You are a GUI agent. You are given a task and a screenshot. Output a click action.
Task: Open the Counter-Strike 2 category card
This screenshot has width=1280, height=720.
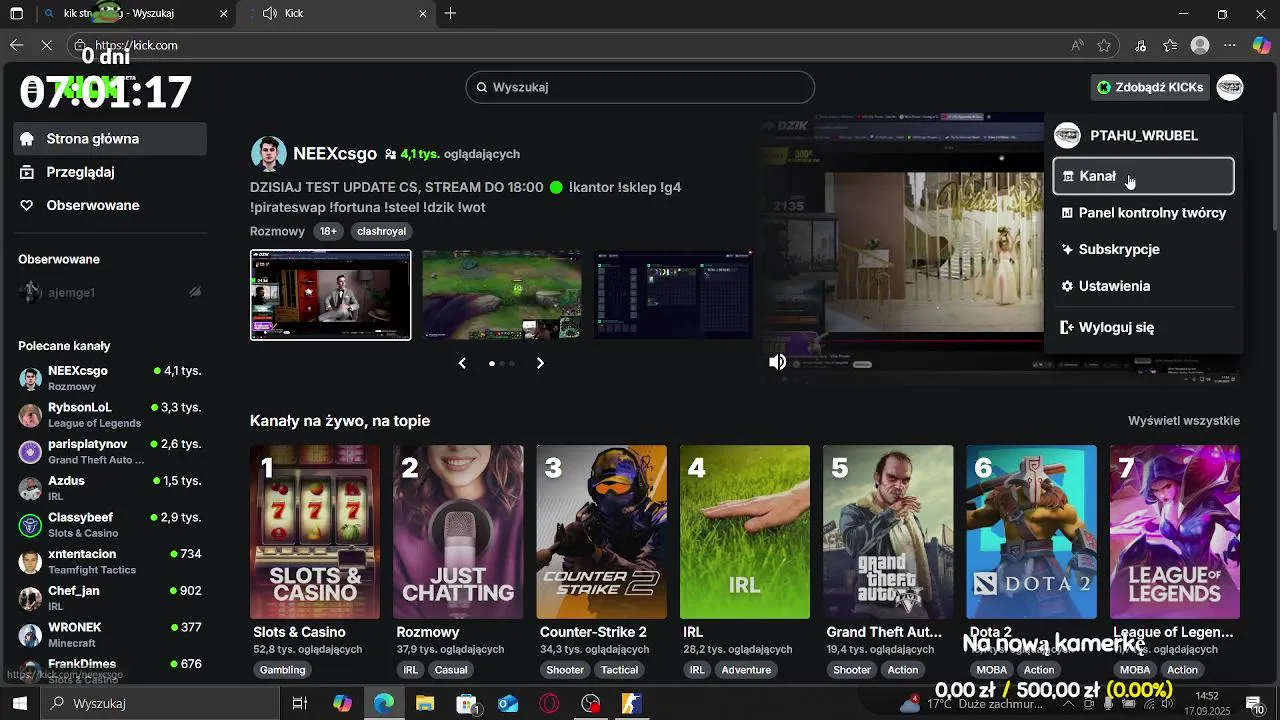coord(601,532)
